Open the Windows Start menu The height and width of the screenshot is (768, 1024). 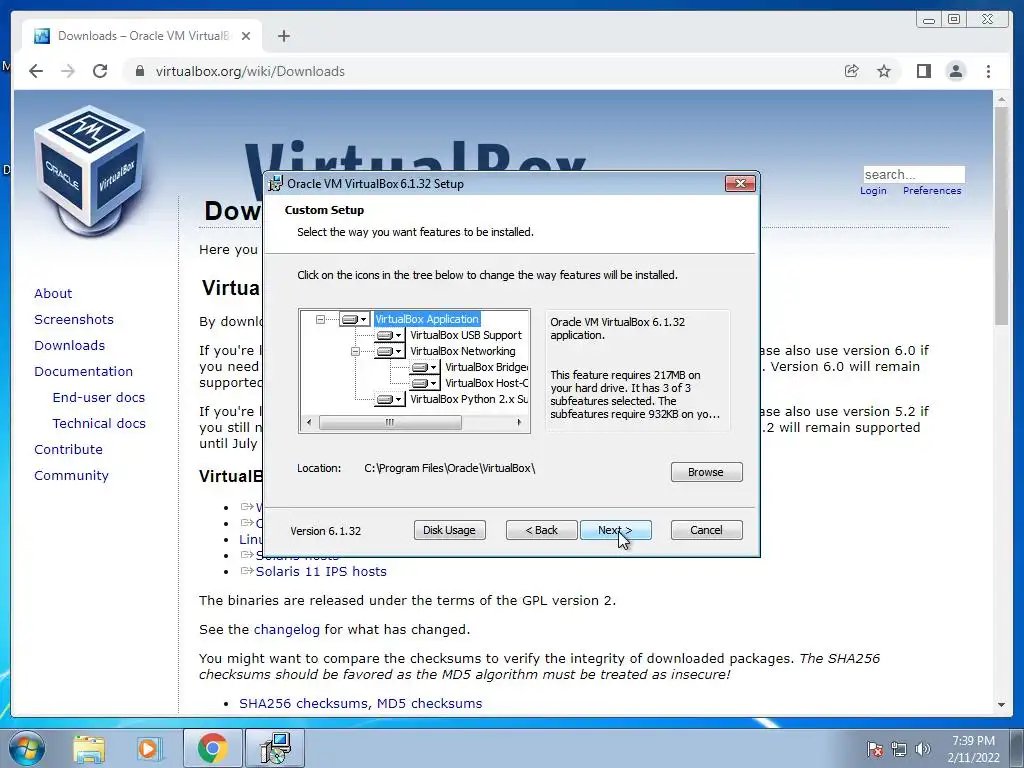[x=26, y=748]
